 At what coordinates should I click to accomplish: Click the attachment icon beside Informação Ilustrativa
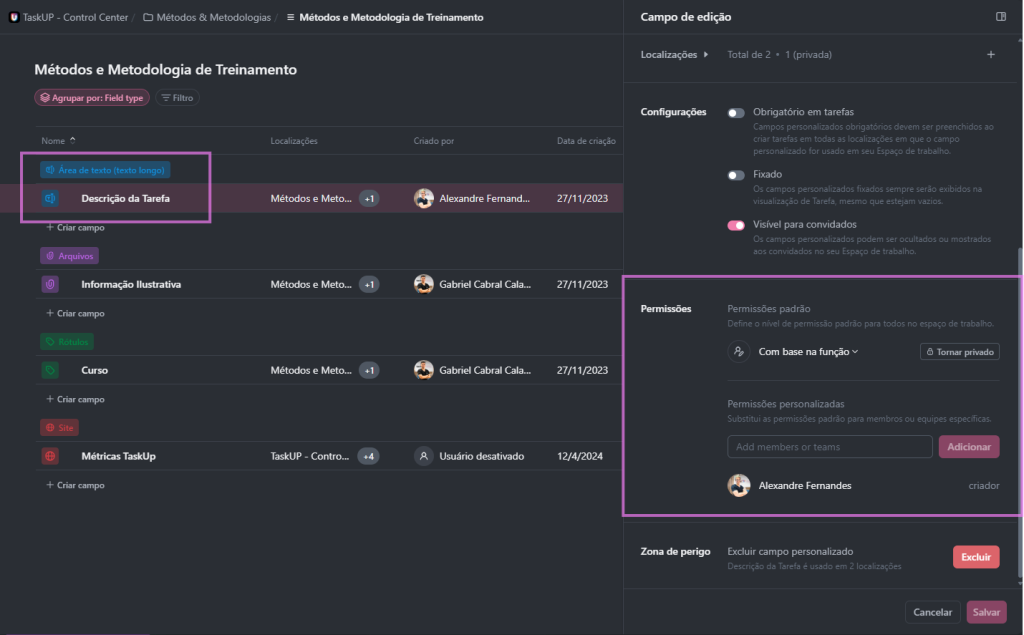click(49, 285)
